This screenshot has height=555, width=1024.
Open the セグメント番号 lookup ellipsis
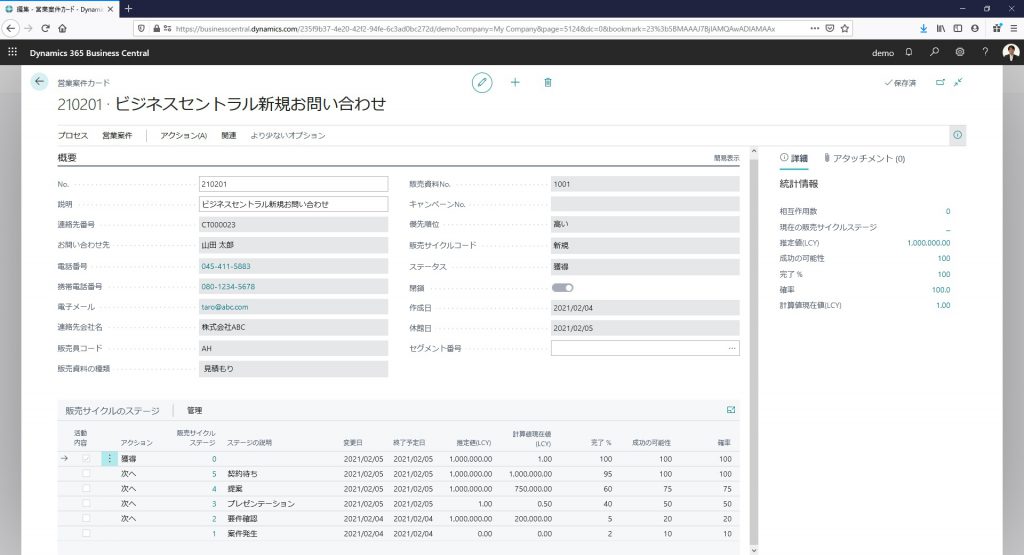732,348
